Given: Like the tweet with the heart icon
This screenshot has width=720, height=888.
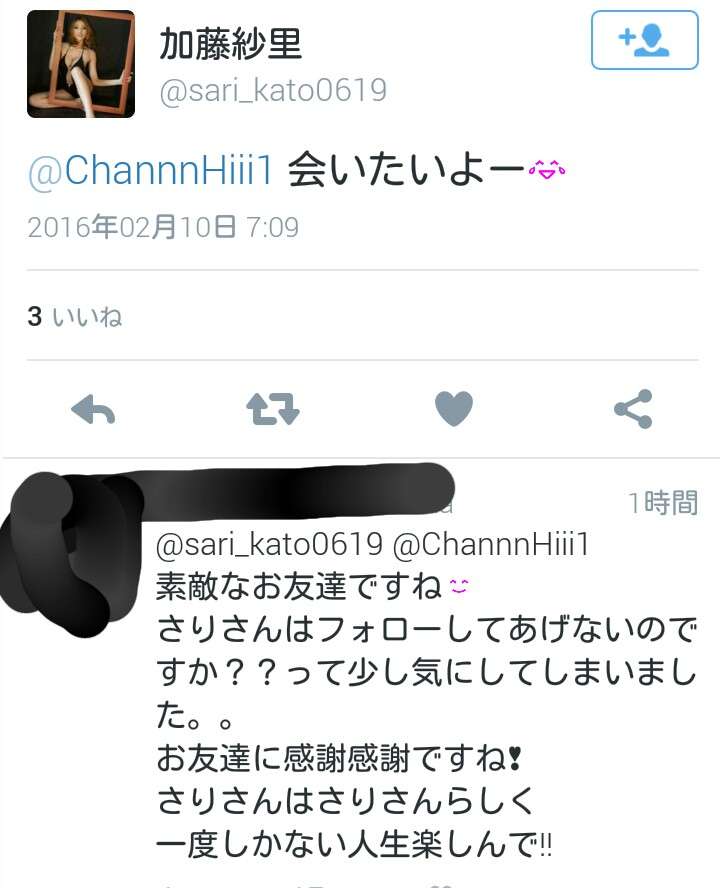Looking at the screenshot, I should pos(453,408).
